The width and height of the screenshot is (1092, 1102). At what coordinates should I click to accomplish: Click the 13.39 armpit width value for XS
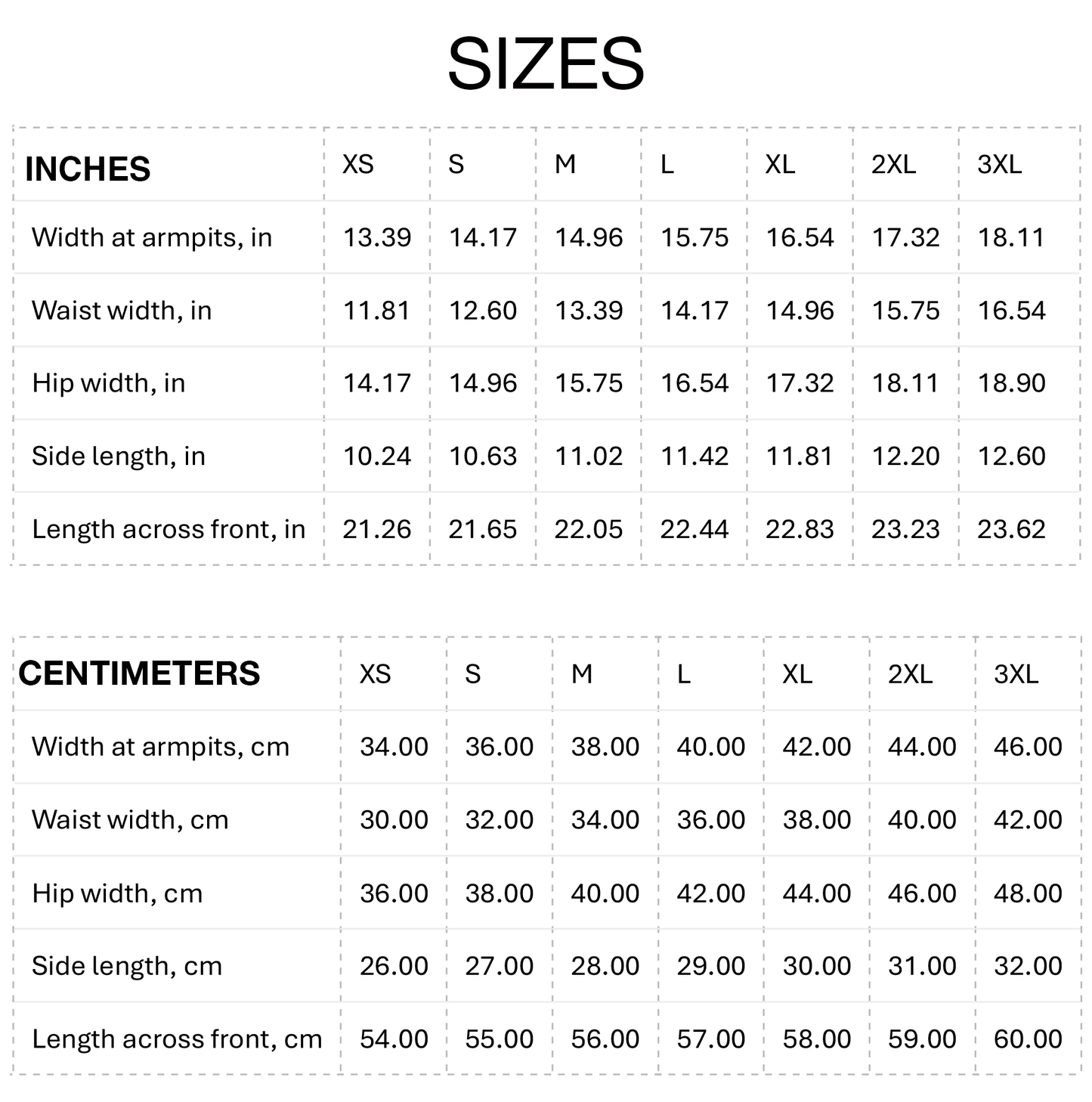(x=377, y=237)
